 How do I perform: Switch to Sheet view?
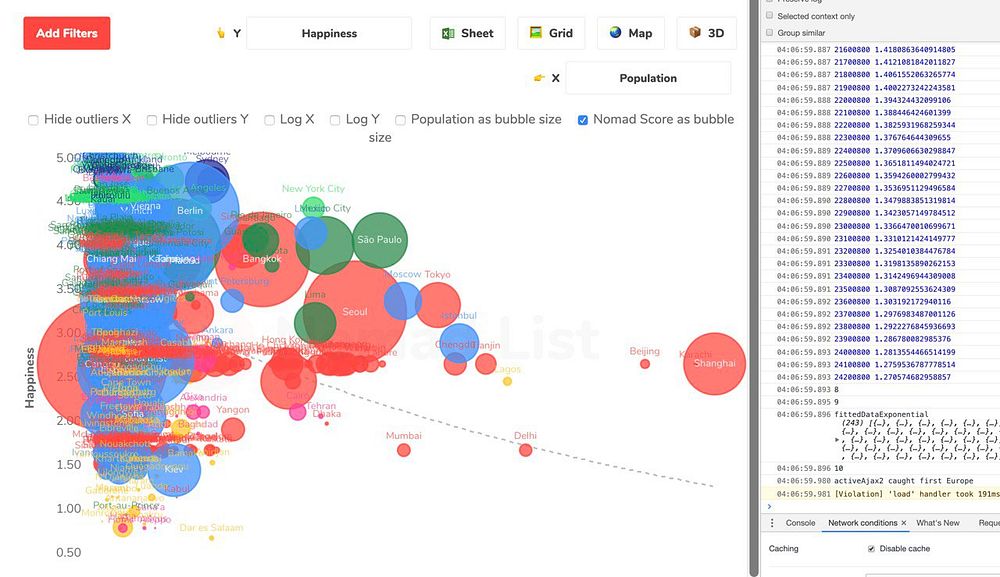tap(467, 33)
